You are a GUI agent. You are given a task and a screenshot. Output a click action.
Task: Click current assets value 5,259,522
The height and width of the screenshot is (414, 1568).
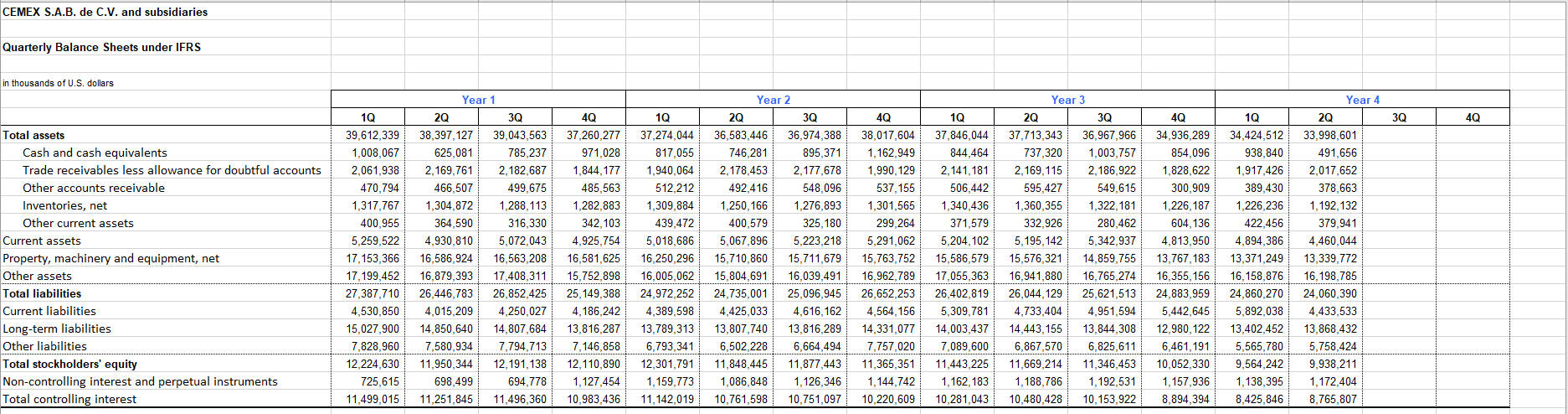375,241
